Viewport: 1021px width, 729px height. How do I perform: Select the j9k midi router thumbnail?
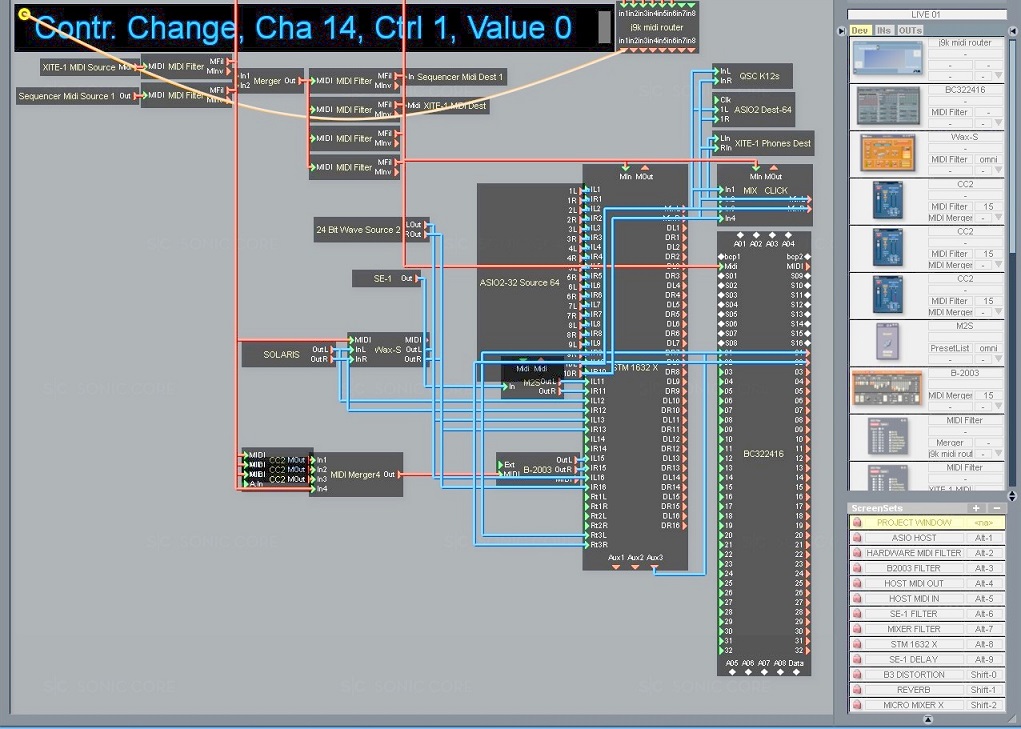coord(887,59)
